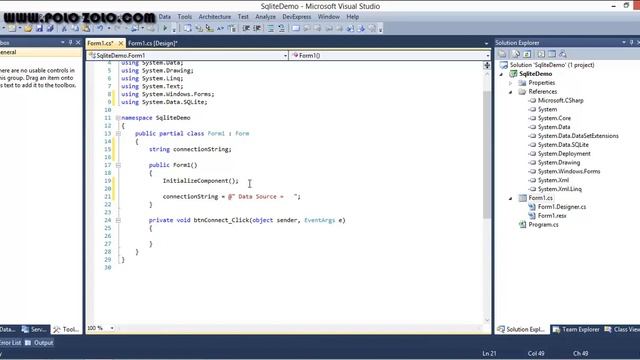Image resolution: width=640 pixels, height=360 pixels.
Task: Collapse the References node in Solution Explorer
Action: [511, 92]
